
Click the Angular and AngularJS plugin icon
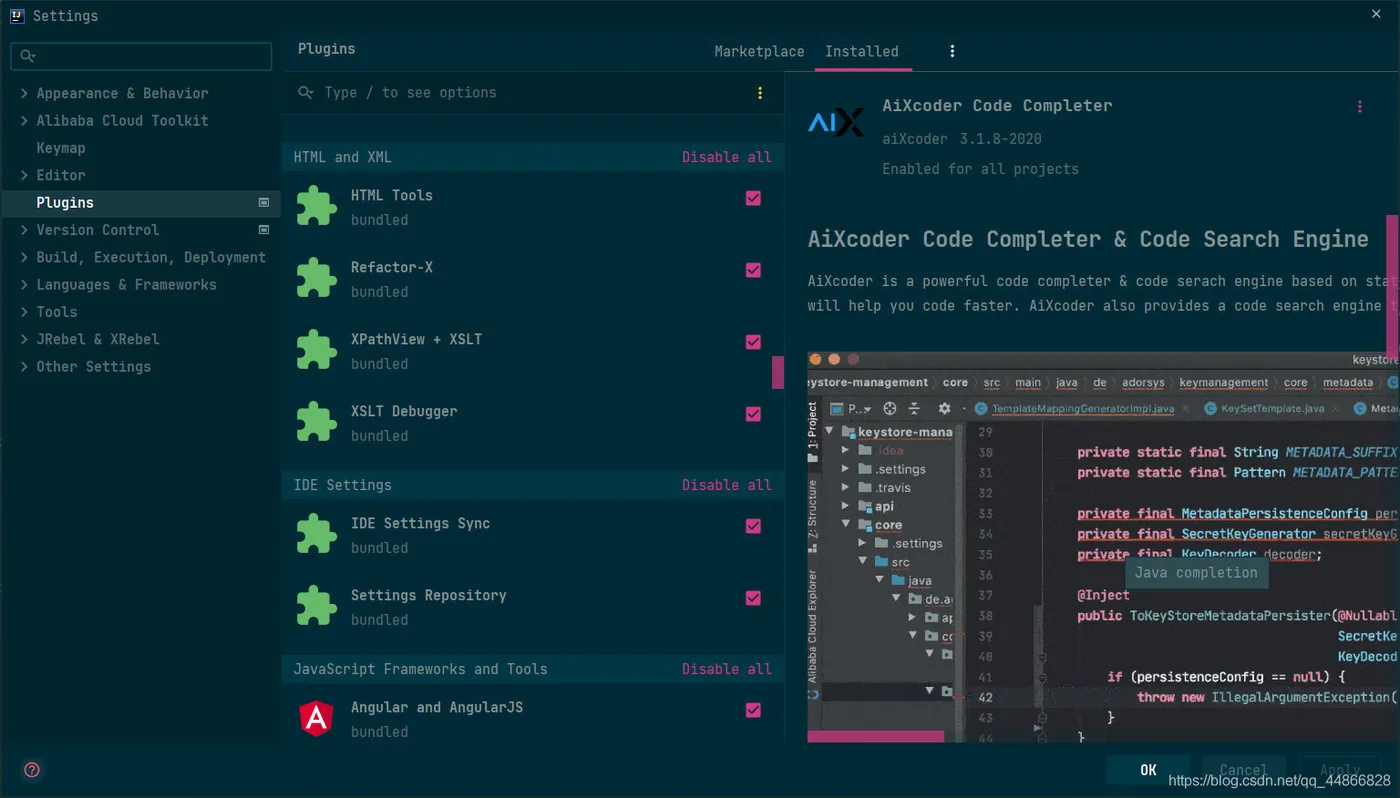click(316, 719)
